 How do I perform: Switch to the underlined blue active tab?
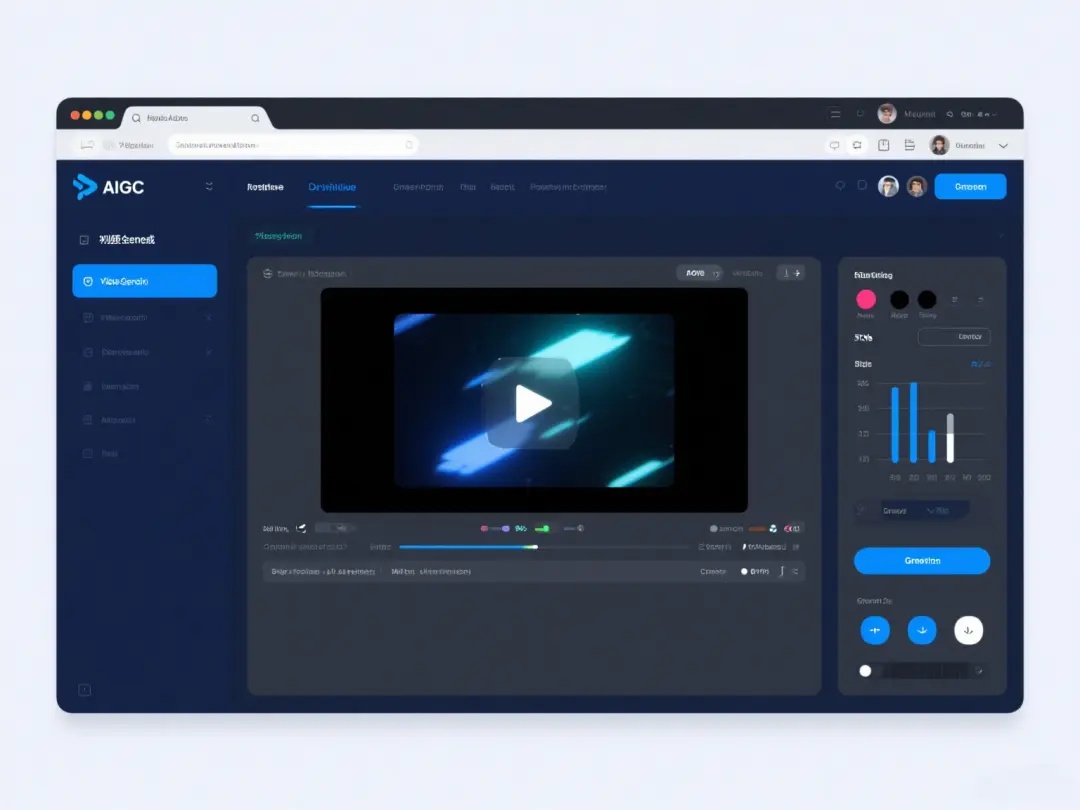tap(332, 187)
